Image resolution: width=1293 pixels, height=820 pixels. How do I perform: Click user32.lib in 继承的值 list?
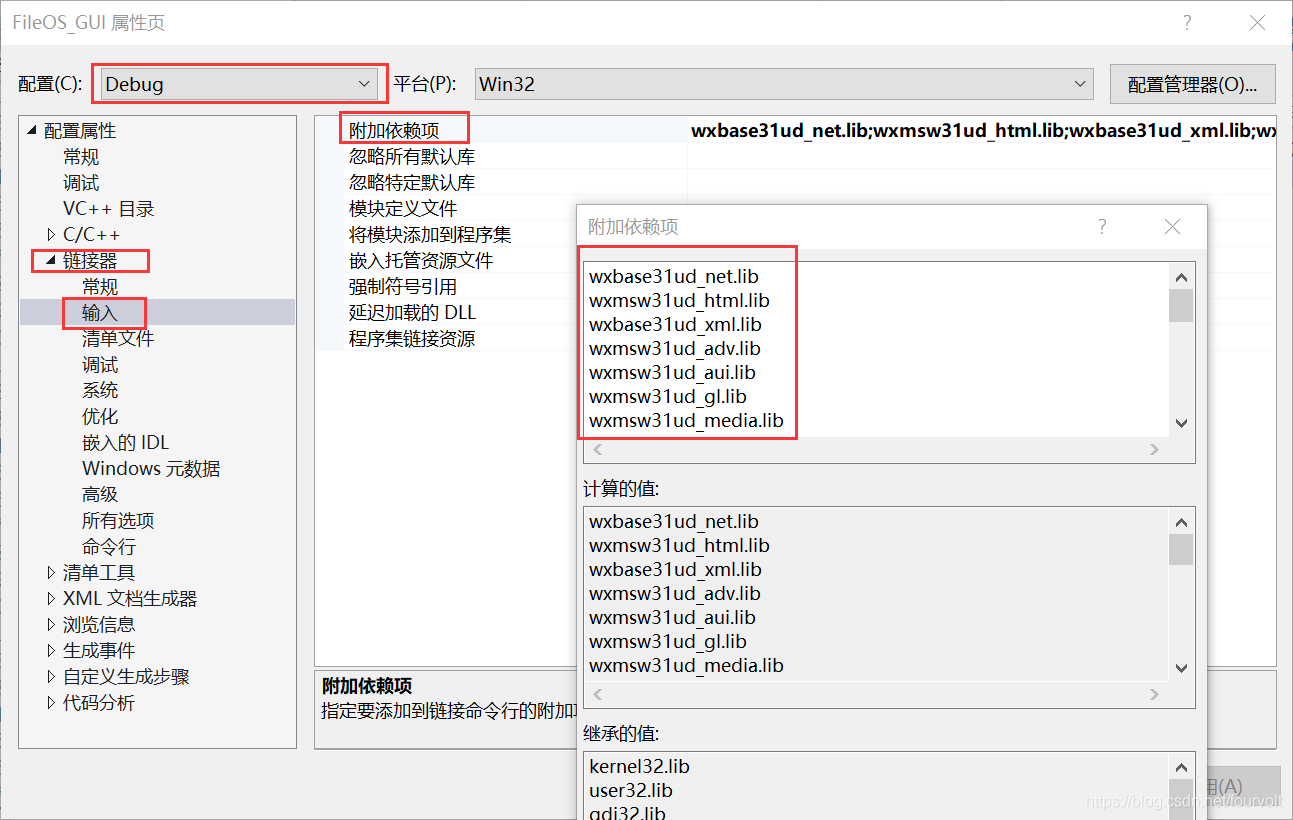tap(631, 790)
